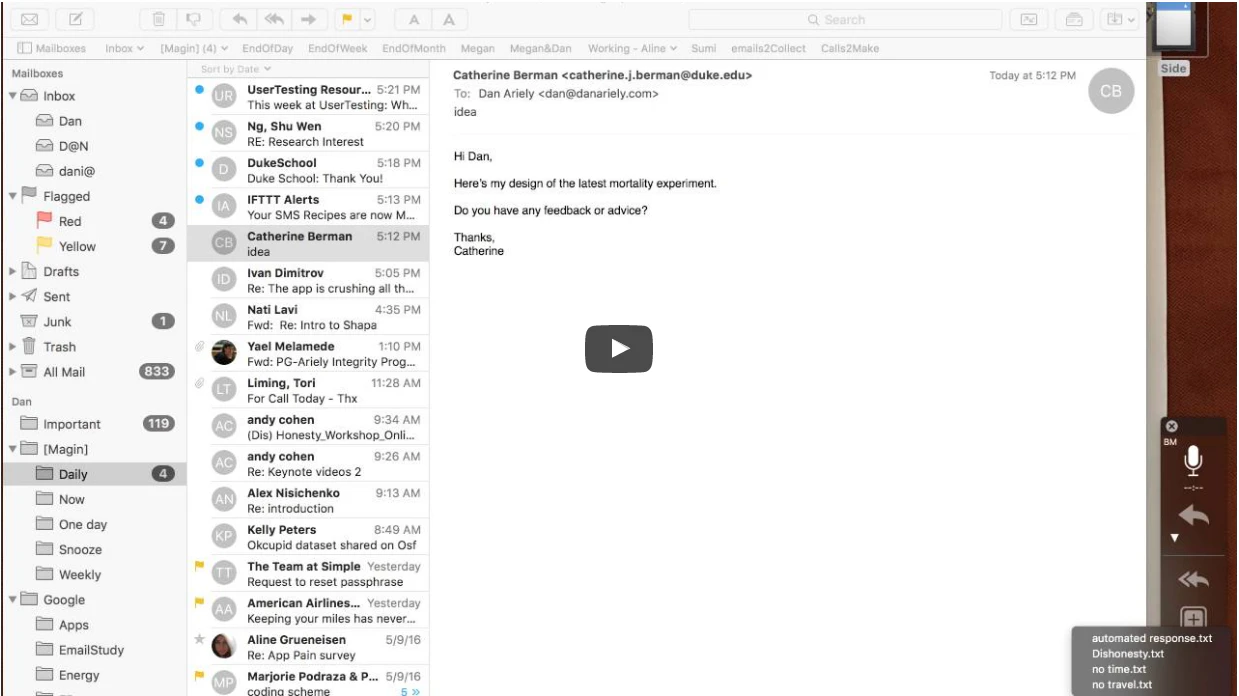Open the Snooze folder

coord(93,549)
